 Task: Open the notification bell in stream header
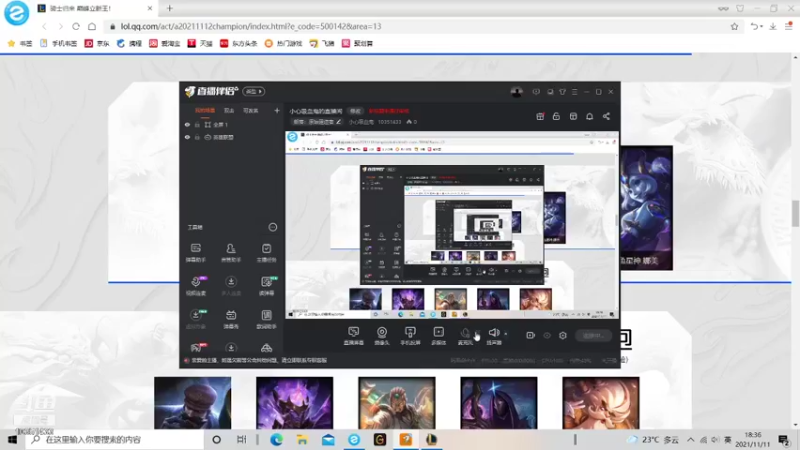(x=589, y=116)
